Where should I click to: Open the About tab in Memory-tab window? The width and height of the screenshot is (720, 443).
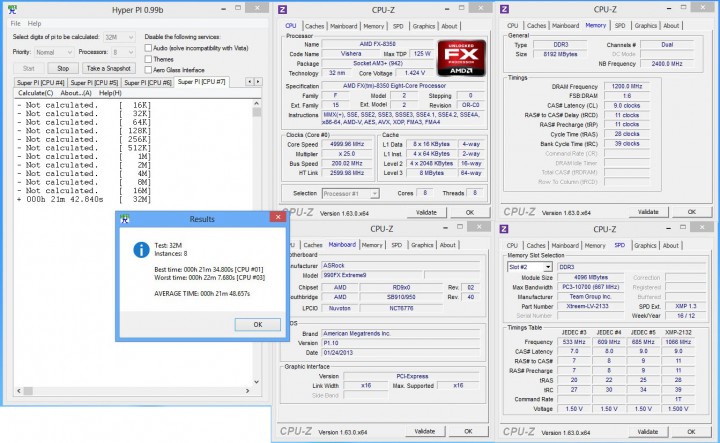point(671,26)
